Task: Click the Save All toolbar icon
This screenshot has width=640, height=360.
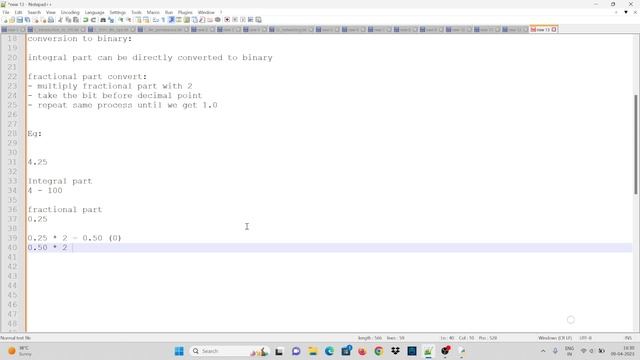Action: pyautogui.click(x=27, y=20)
